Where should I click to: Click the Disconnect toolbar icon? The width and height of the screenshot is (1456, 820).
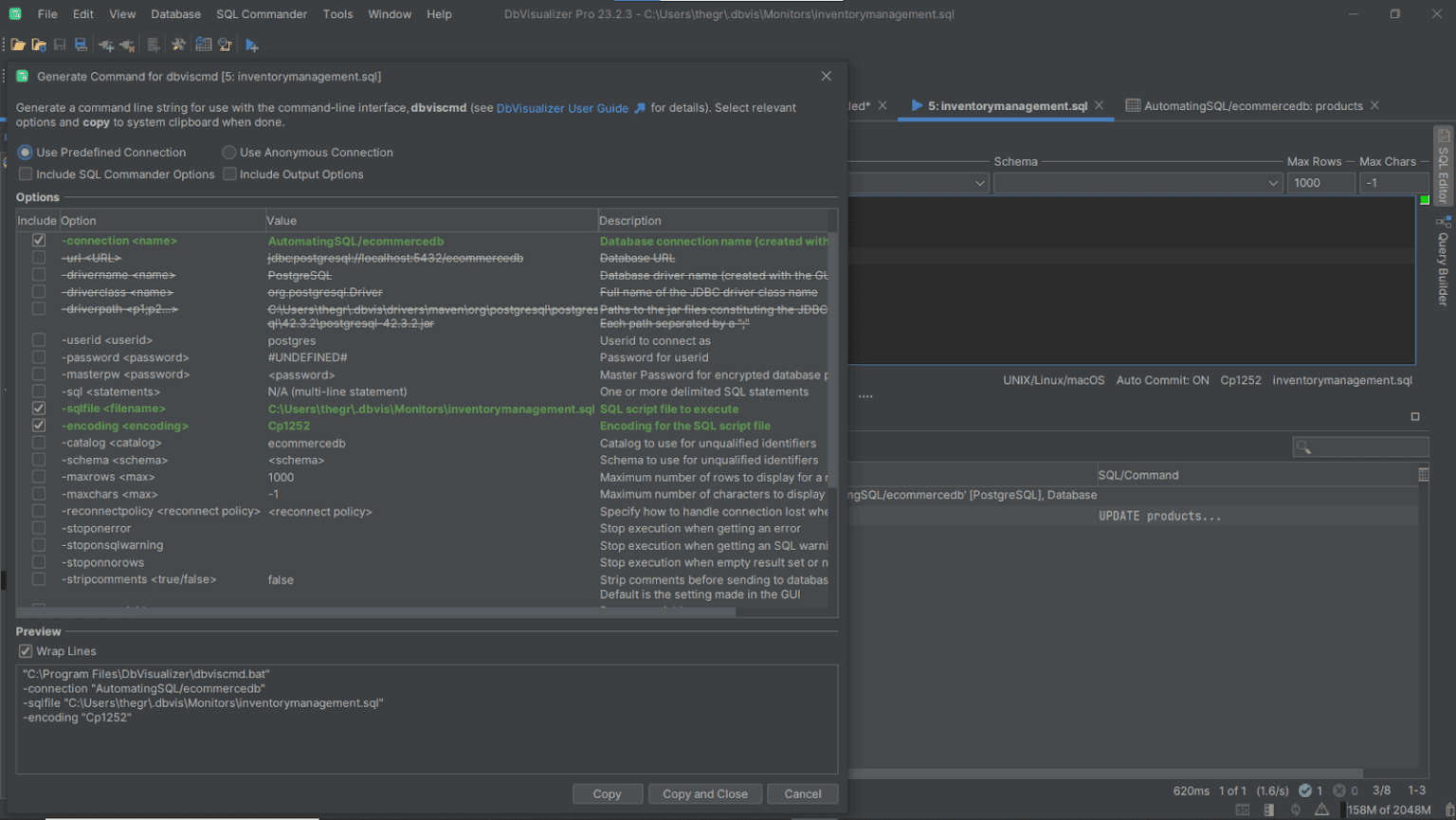[x=126, y=44]
